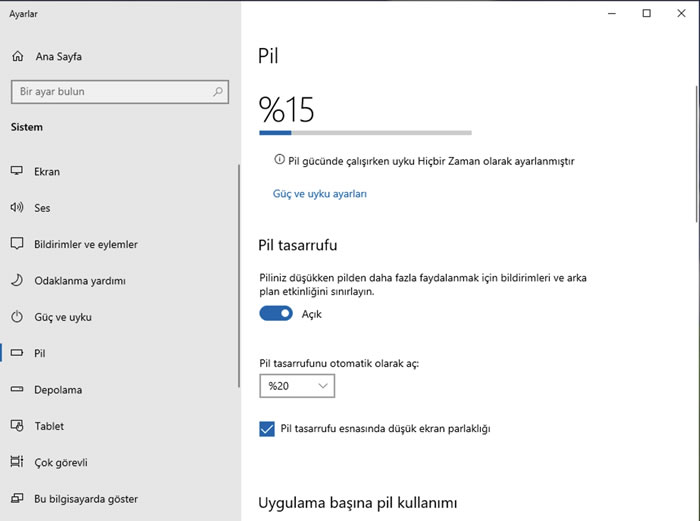Click the %15 battery level bar

365,132
